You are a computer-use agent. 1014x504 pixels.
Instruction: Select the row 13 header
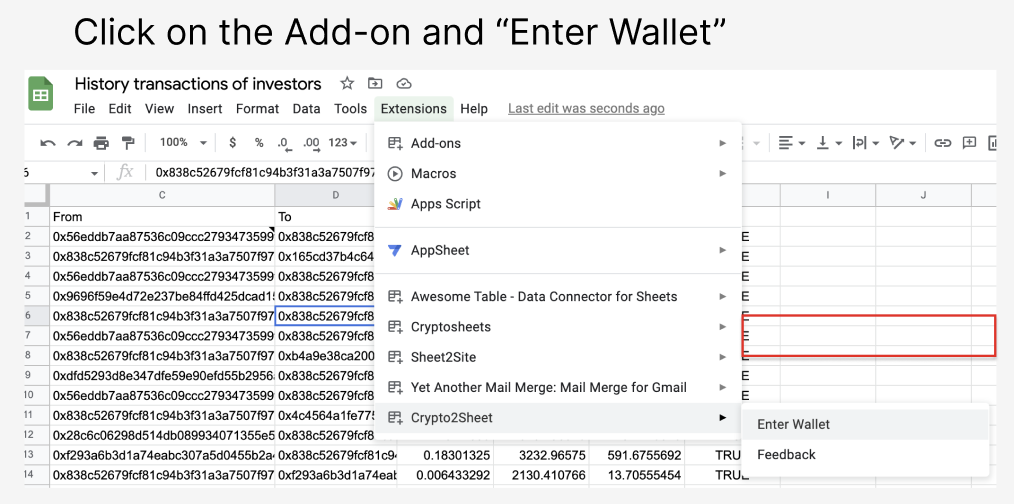click(37, 455)
